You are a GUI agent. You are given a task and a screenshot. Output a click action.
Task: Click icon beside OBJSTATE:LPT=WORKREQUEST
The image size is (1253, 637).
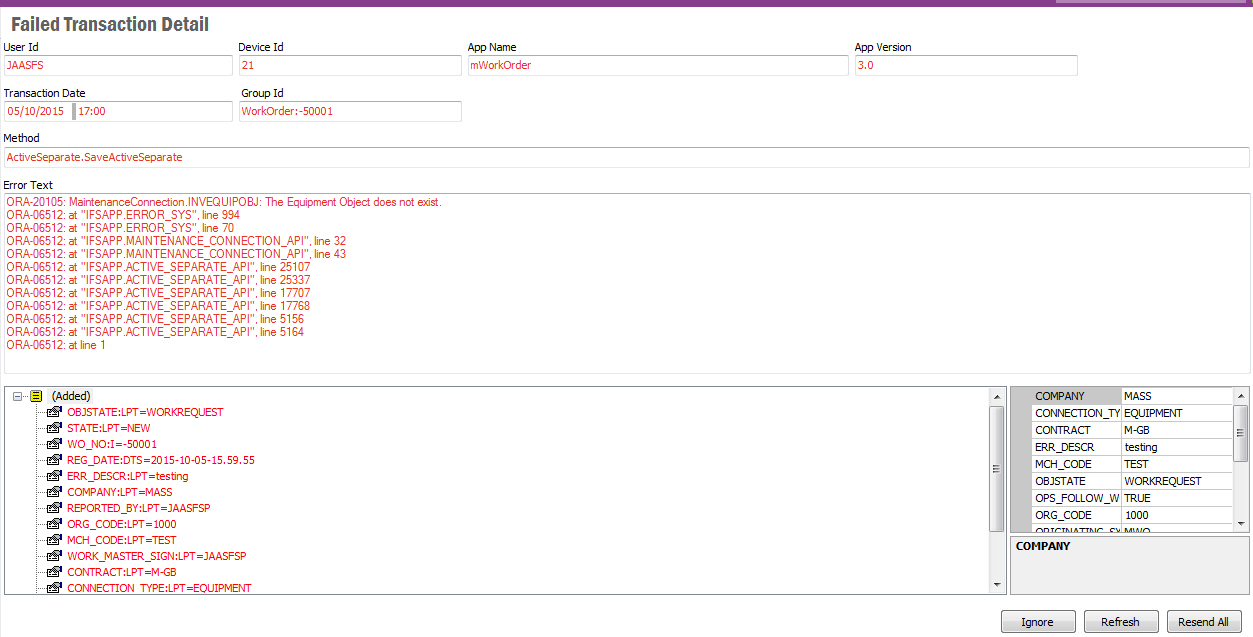55,412
